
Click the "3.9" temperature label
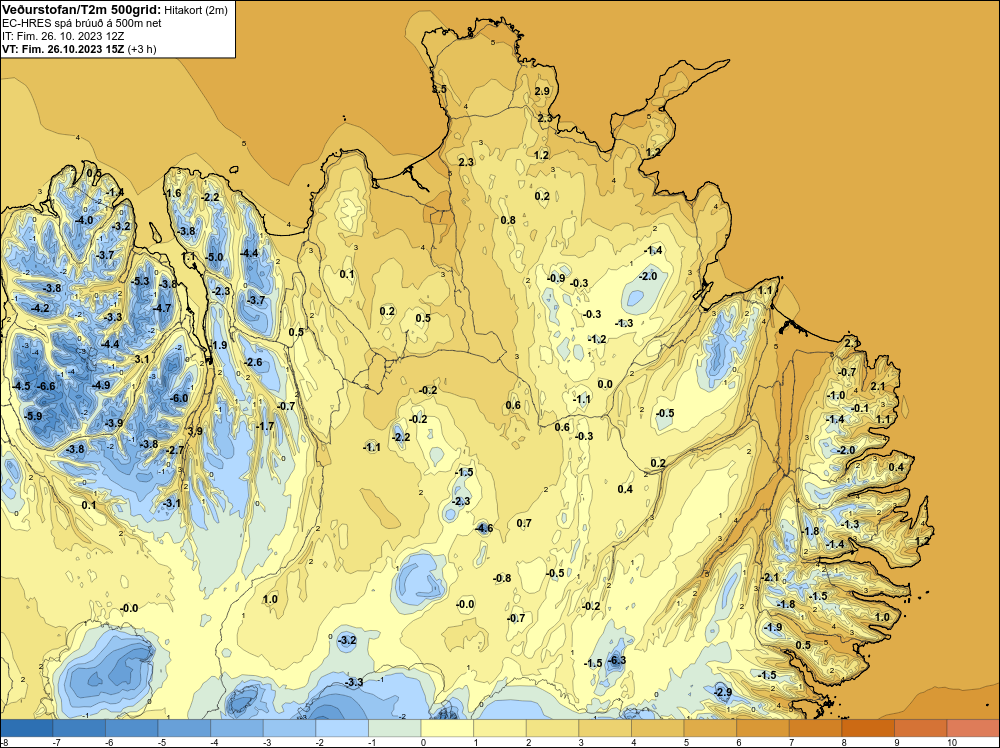(195, 431)
